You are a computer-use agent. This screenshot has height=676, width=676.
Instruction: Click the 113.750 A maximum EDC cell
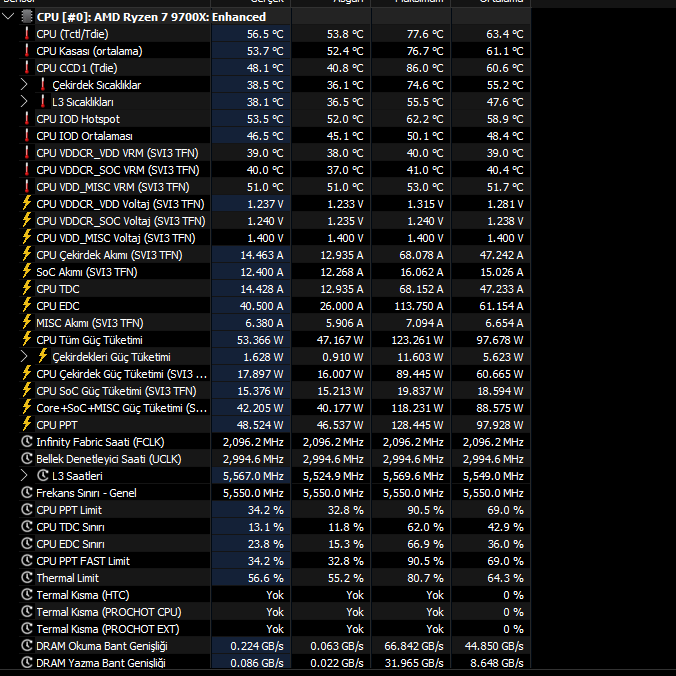click(x=411, y=306)
